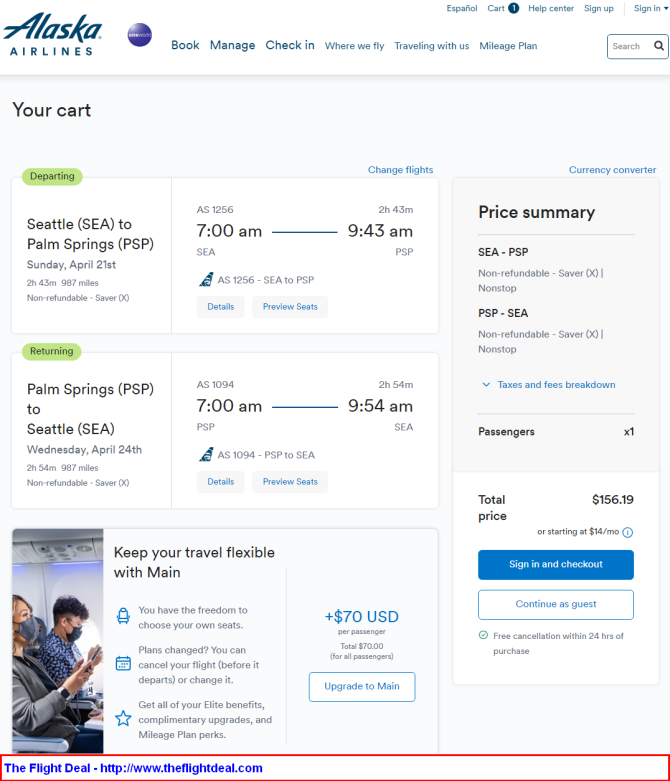Open the cart badge showing 1 item

tap(513, 8)
